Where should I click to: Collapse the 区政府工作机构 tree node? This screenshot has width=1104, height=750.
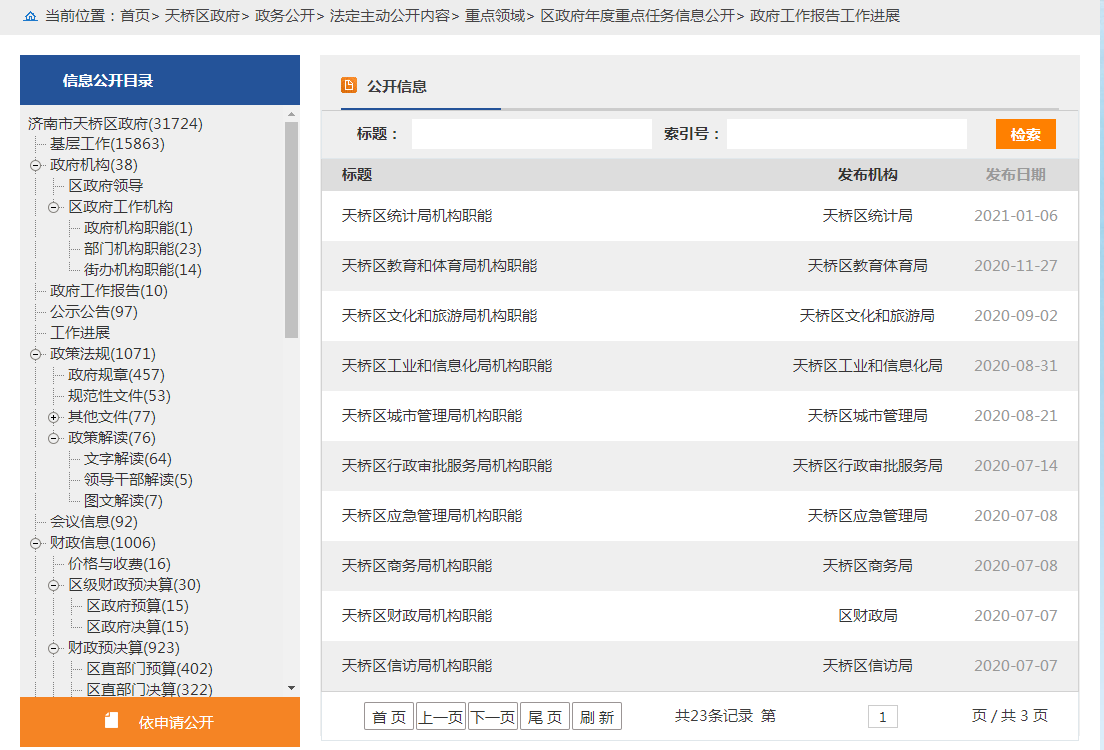[x=54, y=208]
